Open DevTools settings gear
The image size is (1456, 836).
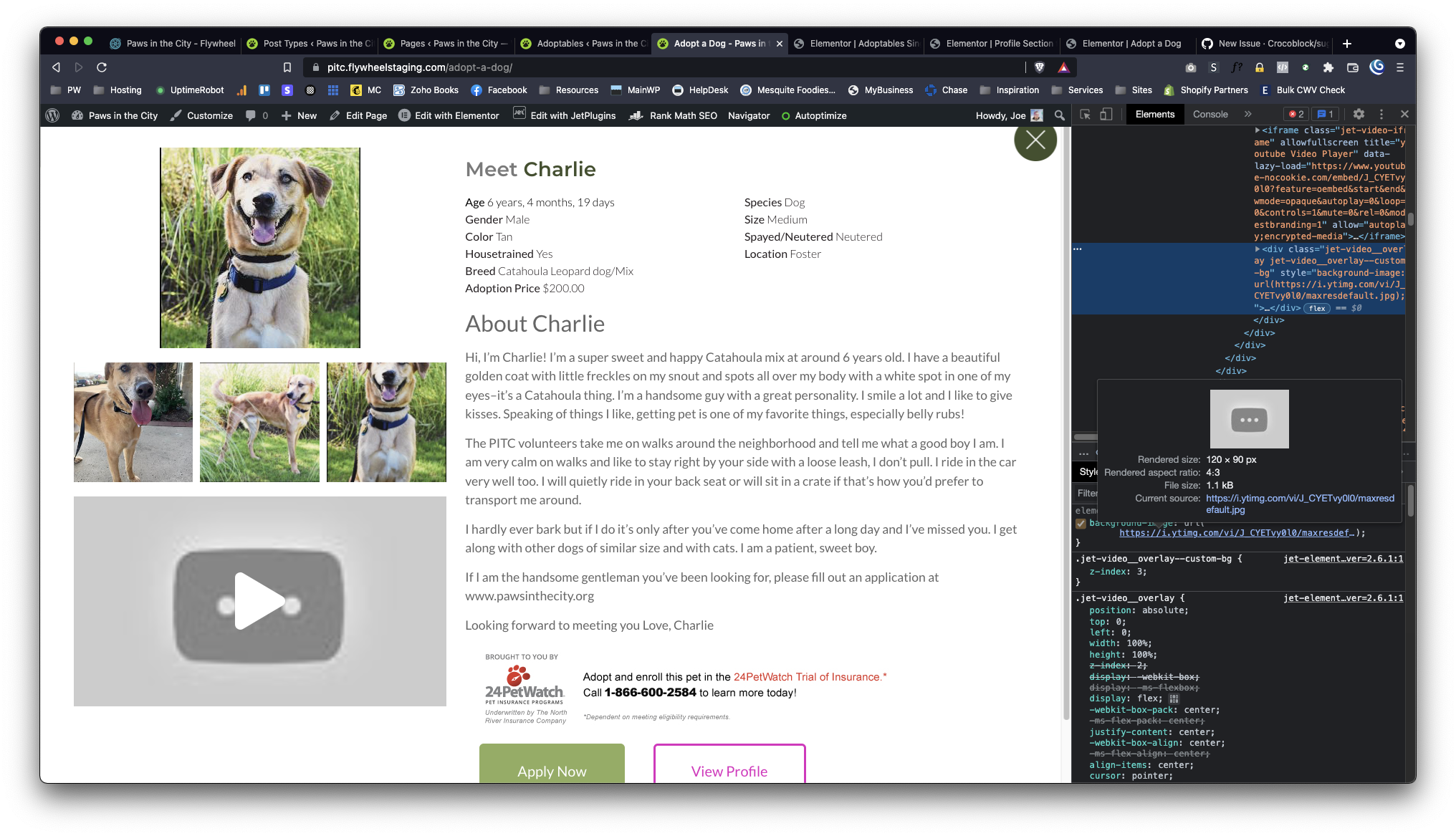[1359, 115]
